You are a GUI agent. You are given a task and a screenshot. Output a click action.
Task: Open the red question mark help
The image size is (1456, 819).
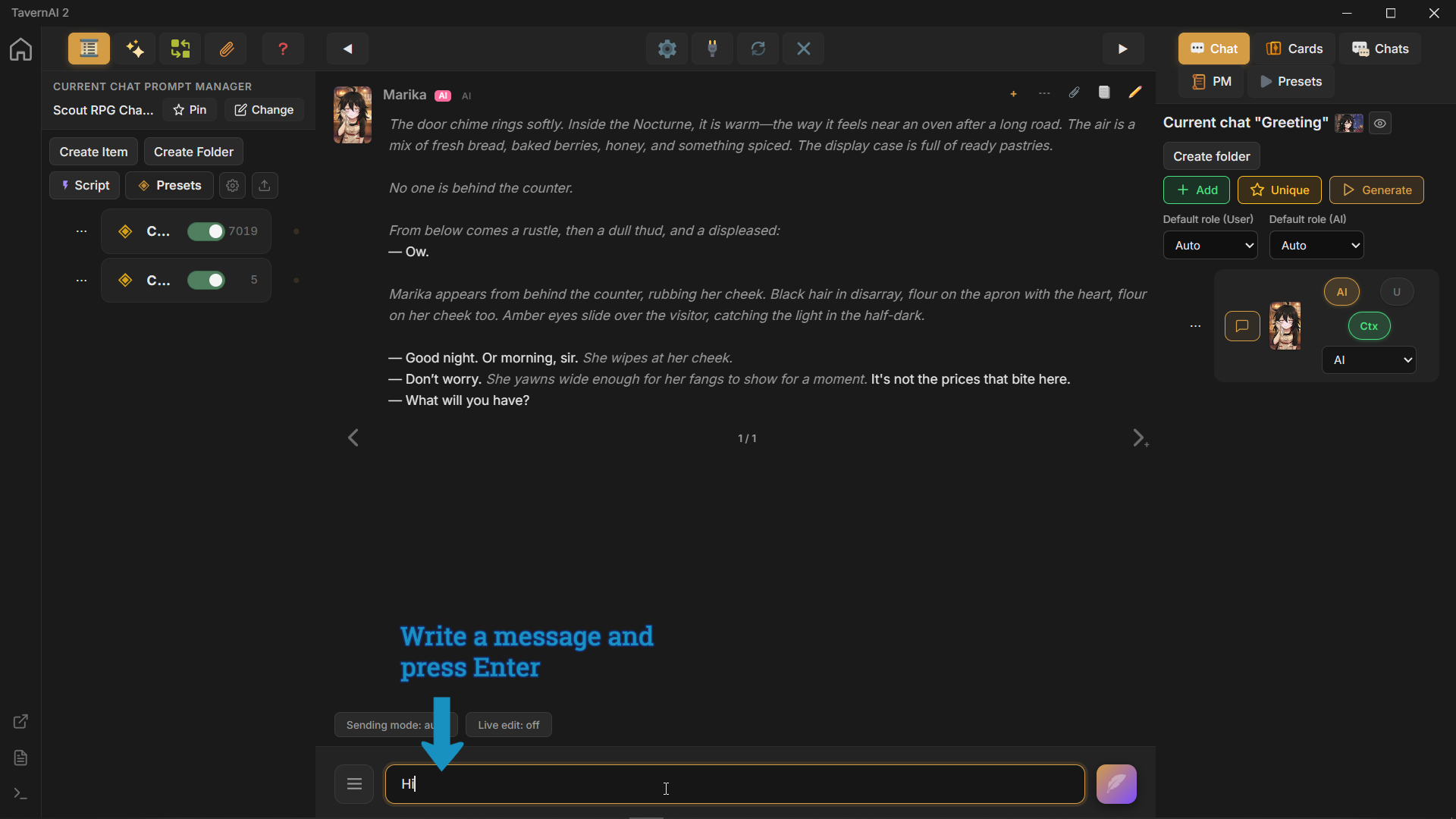coord(283,49)
